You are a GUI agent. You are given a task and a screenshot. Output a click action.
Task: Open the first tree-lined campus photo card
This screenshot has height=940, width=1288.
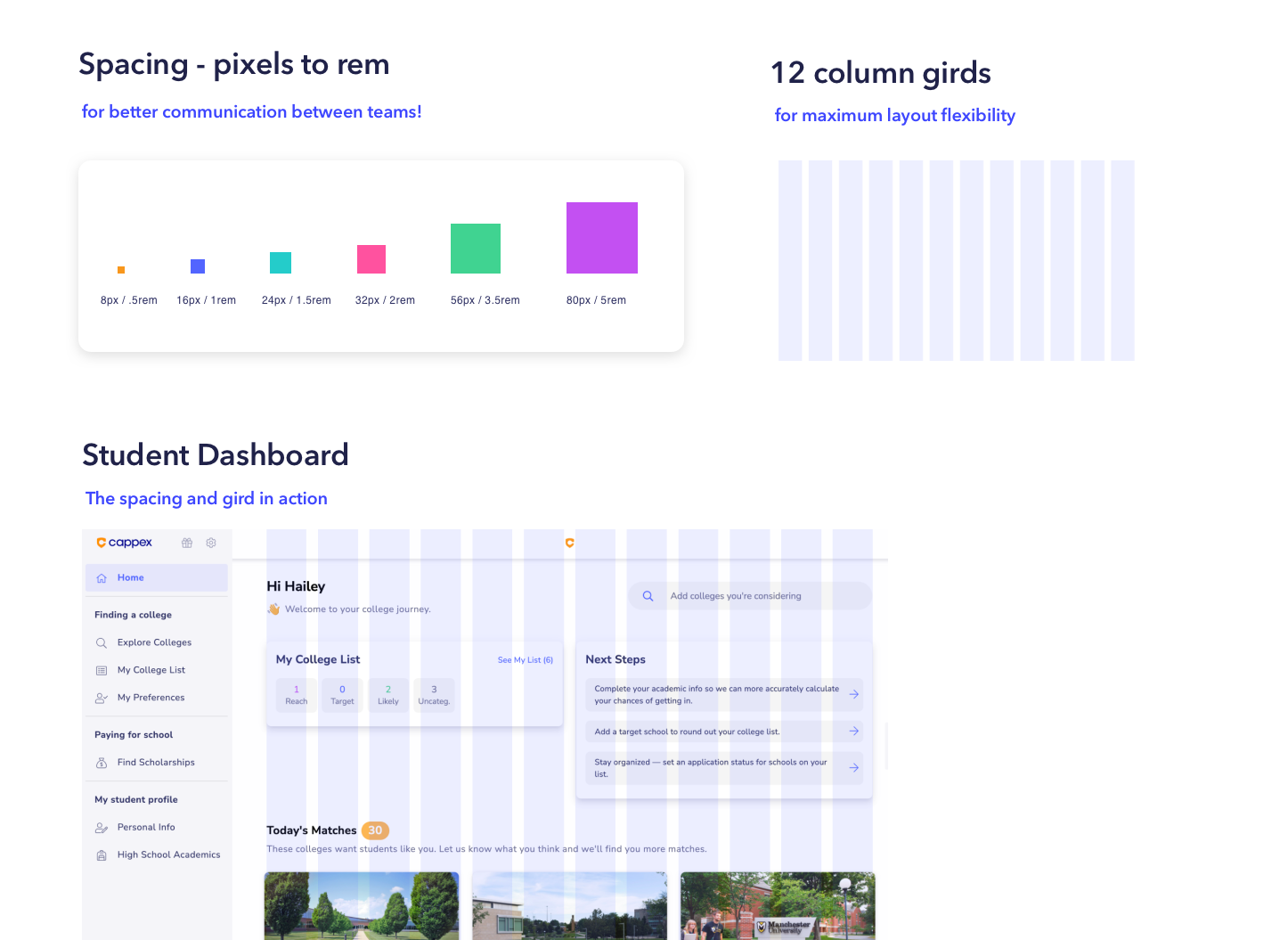coord(362,906)
